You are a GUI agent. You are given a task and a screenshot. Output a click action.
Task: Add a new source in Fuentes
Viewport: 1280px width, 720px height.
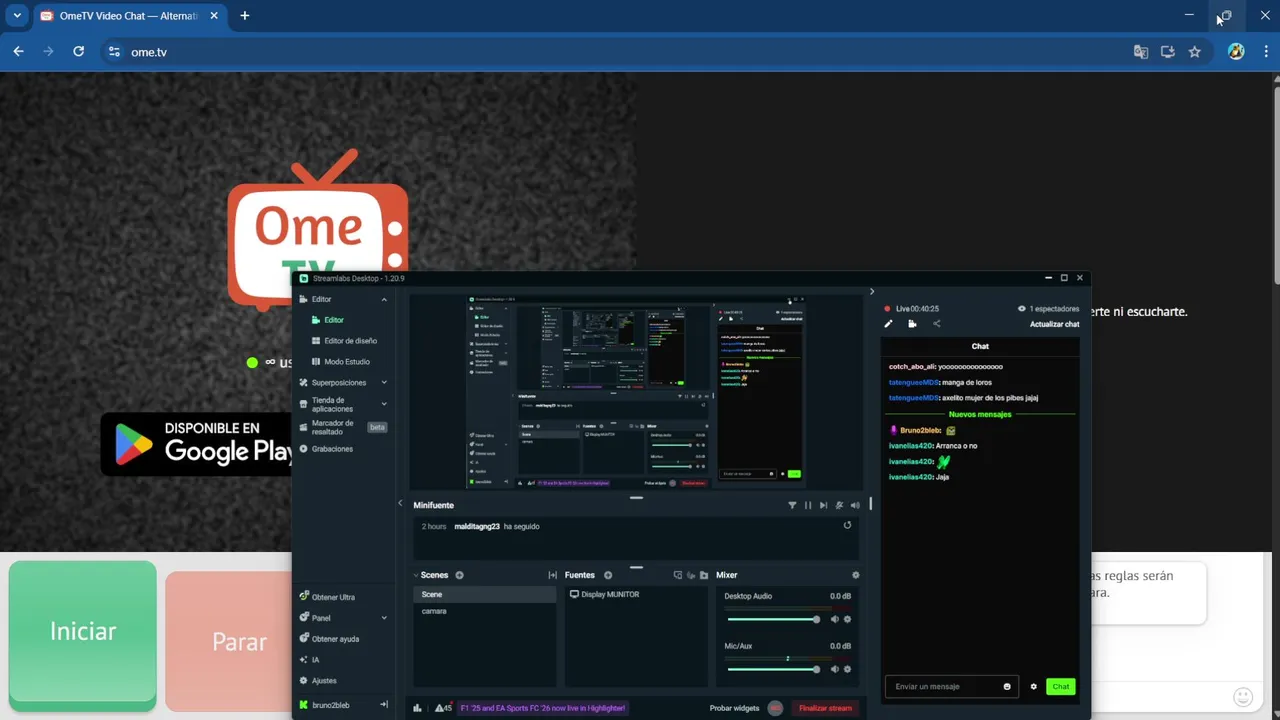pos(608,575)
